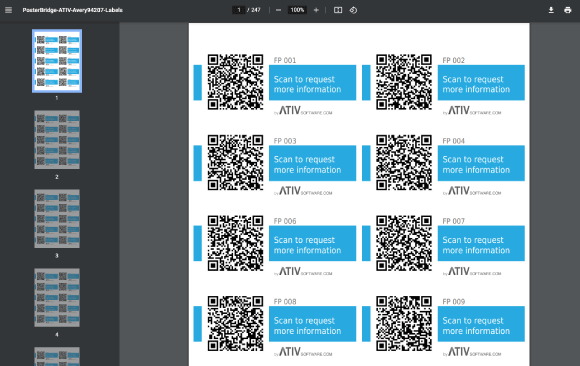
Task: Click the PosterBridge-ATIV-Avery94207-Labels document title
Action: (72, 10)
